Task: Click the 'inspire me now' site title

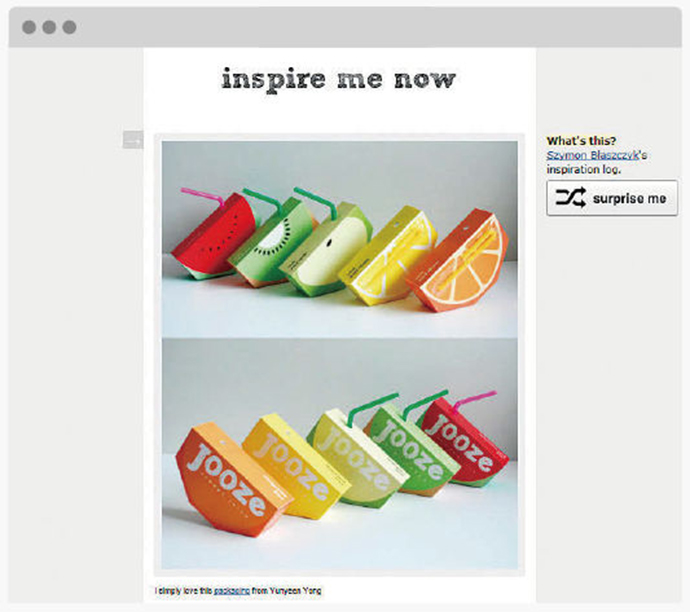Action: pyautogui.click(x=338, y=80)
